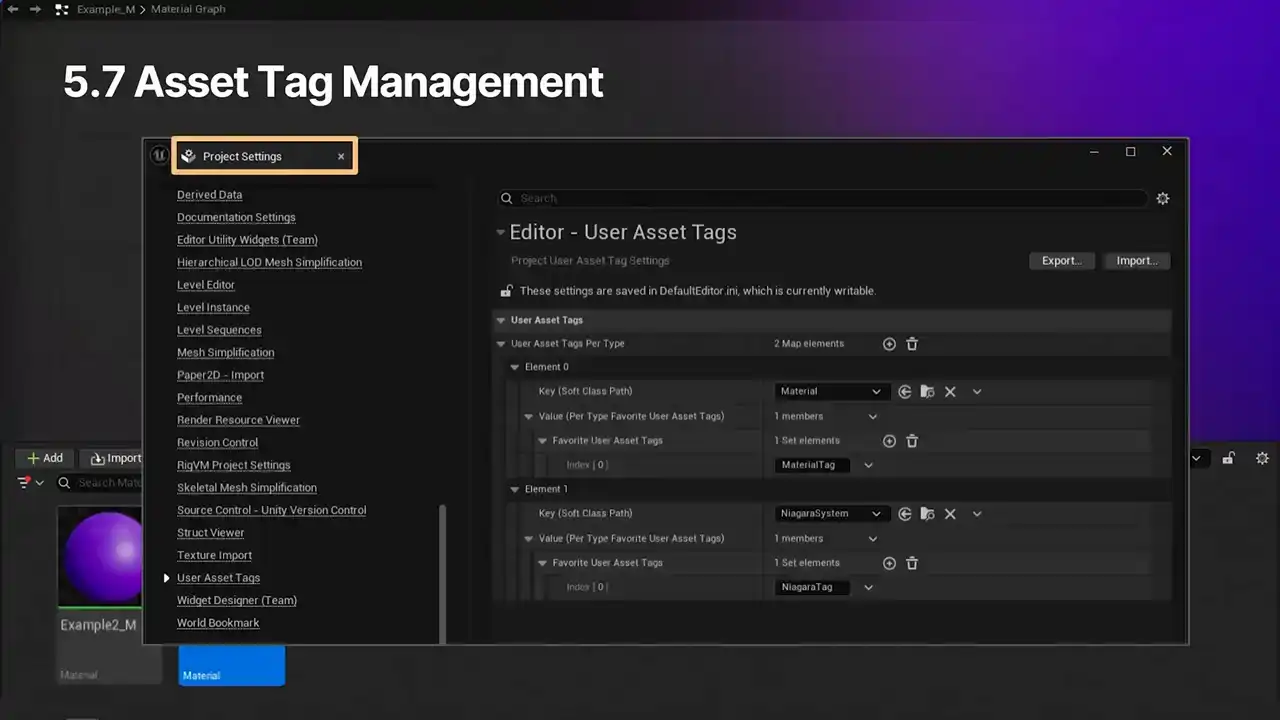
Task: Click the lock icon beside DefaultEditor.ini message
Action: pos(507,291)
